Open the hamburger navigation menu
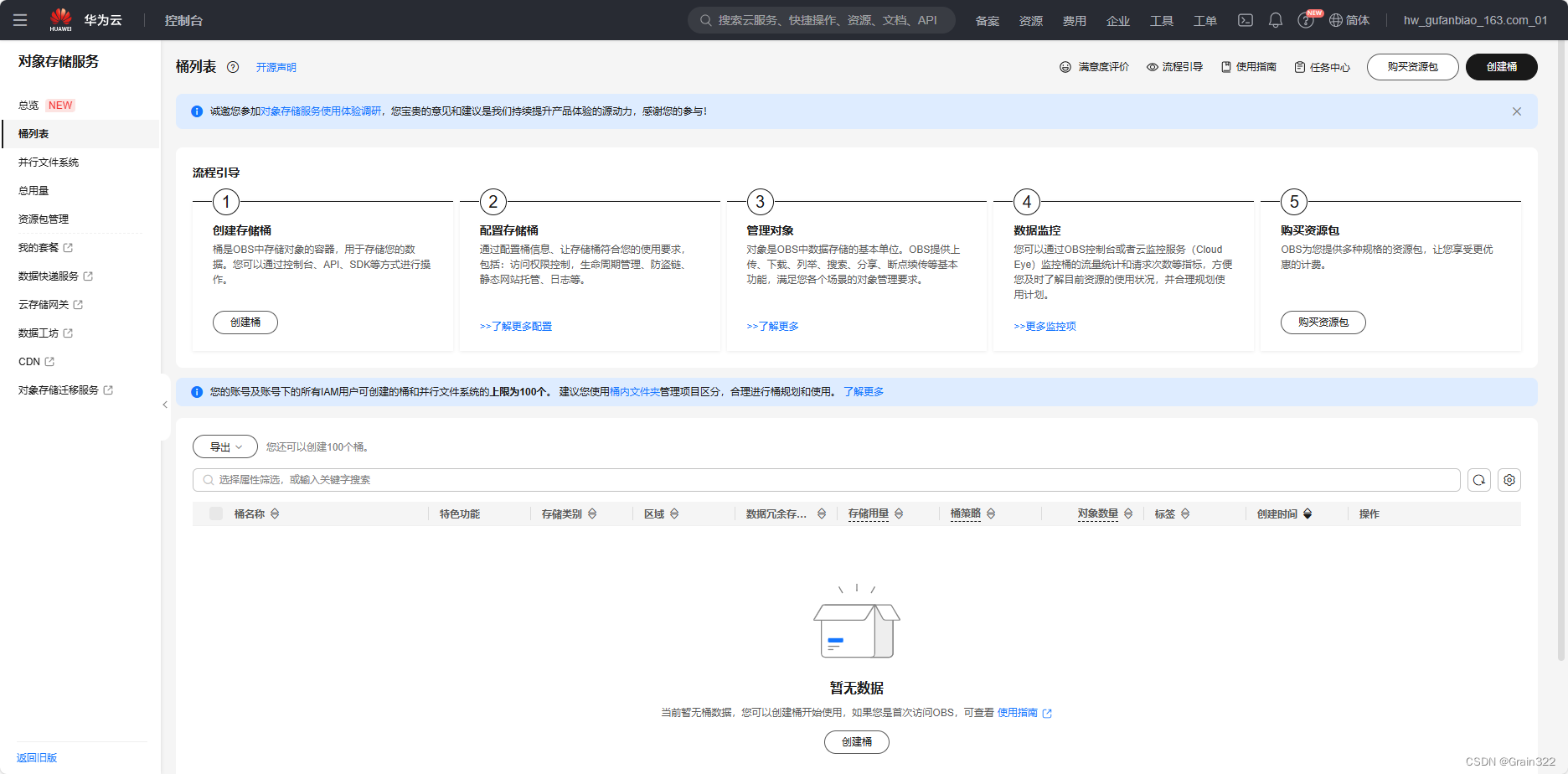 [x=20, y=20]
